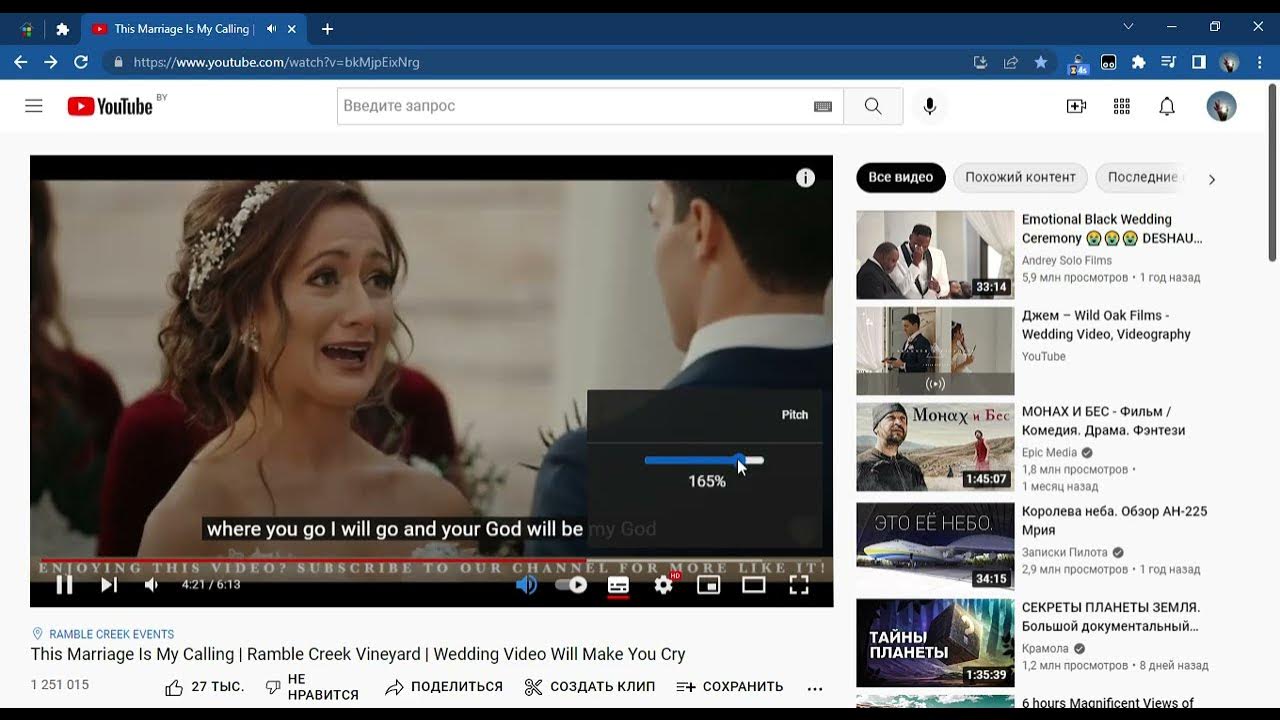Open Джем Wild Oak Films mix thumbnail
Screen dimensions: 1280x720
click(935, 351)
